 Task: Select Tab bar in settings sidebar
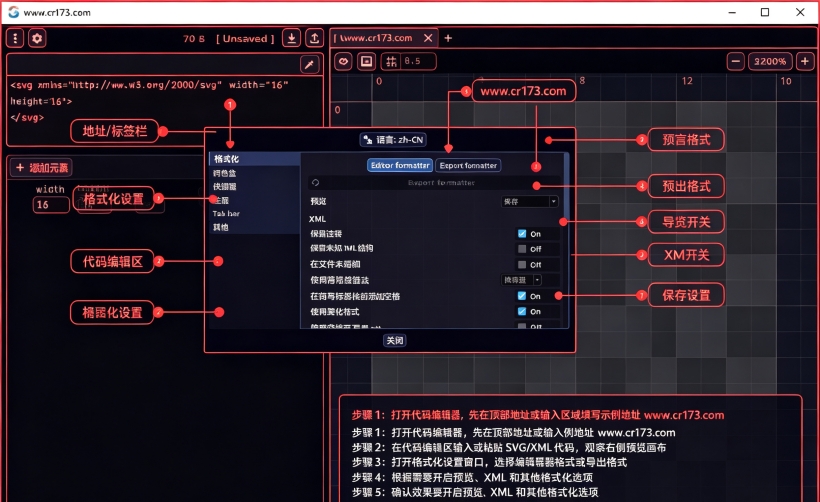pyautogui.click(x=226, y=213)
